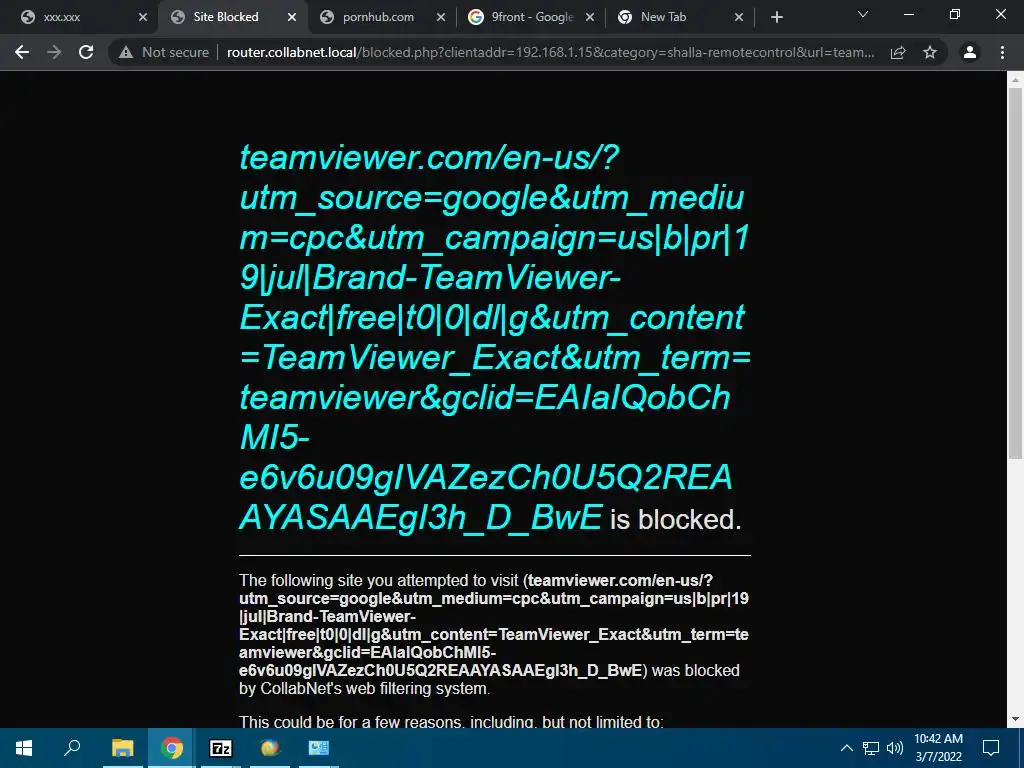
Task: Click 'This could be for a few reasons' line
Action: (451, 722)
